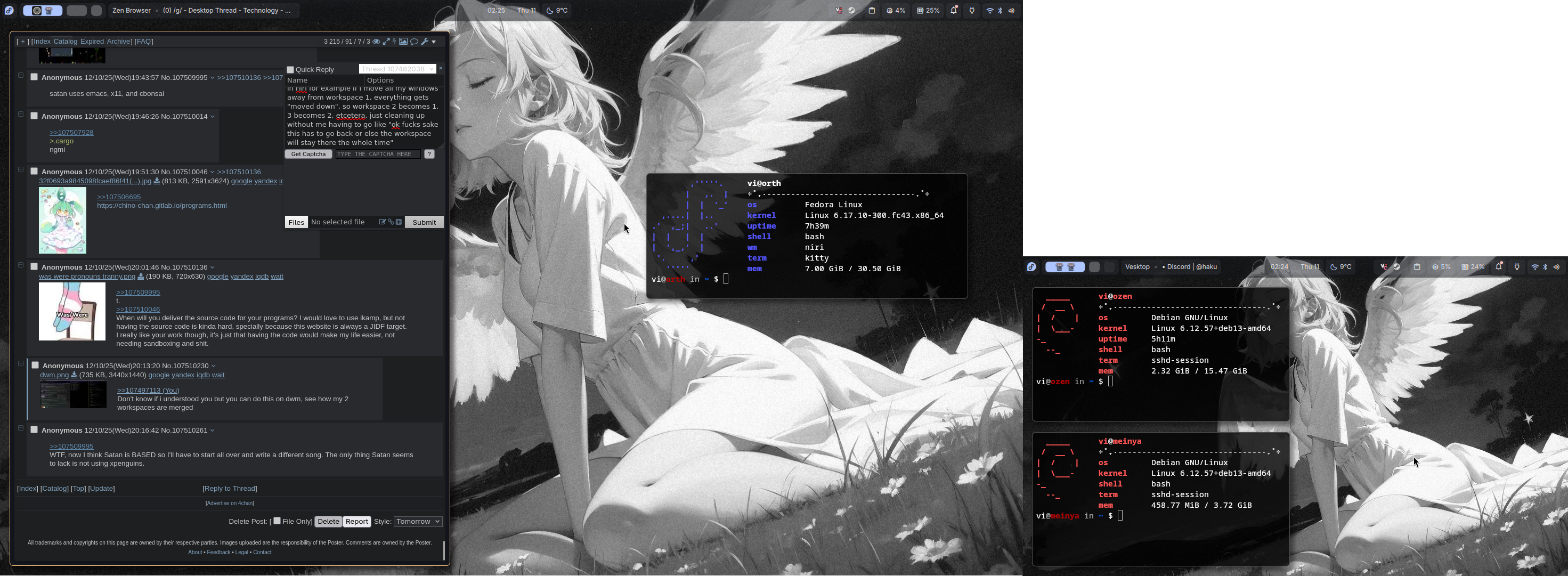This screenshot has height=576, width=1568.
Task: Click the dwm.png screenshot thumbnail
Action: tap(73, 395)
